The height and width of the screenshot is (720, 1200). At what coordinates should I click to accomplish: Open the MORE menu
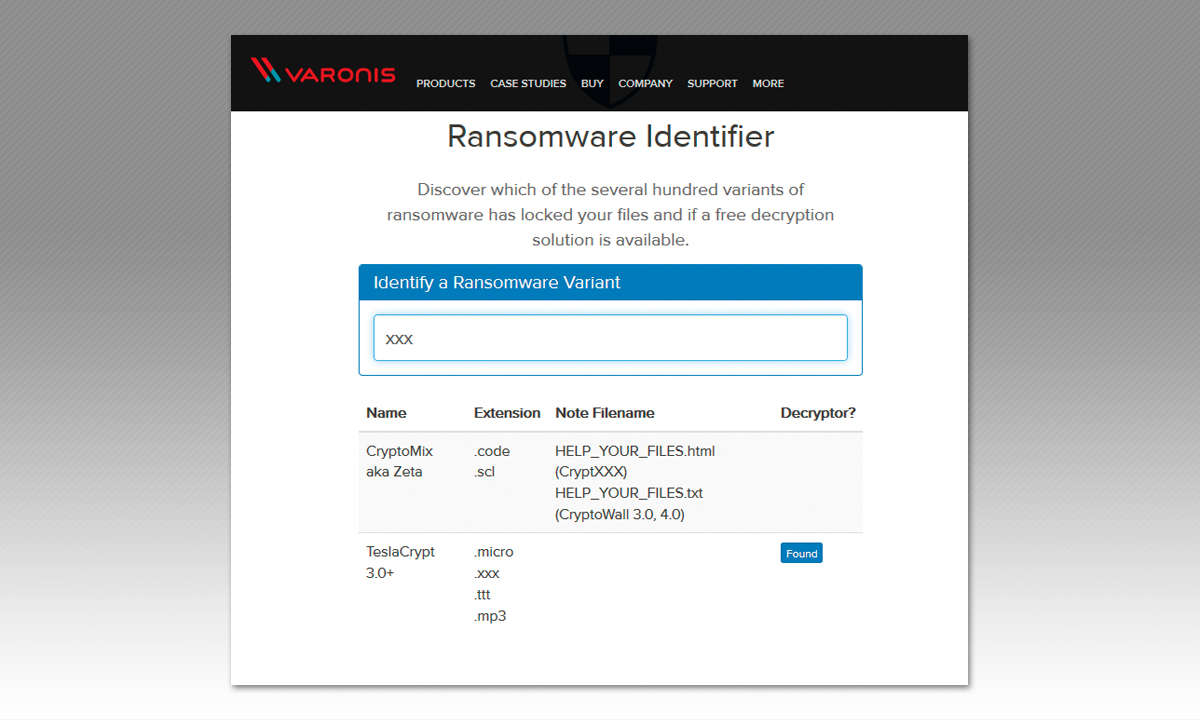768,84
